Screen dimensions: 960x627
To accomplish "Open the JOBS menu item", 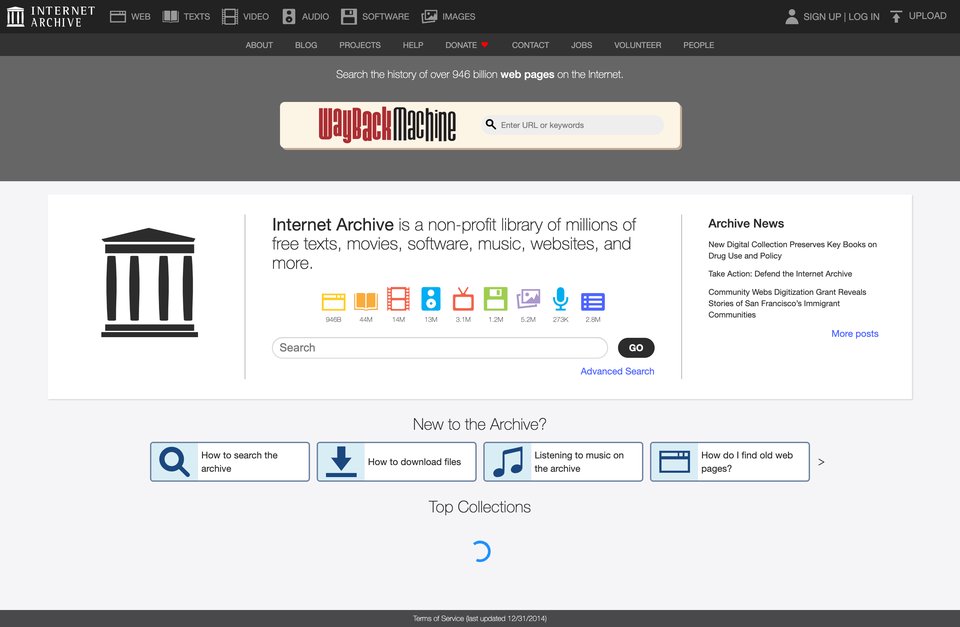I will pos(581,45).
